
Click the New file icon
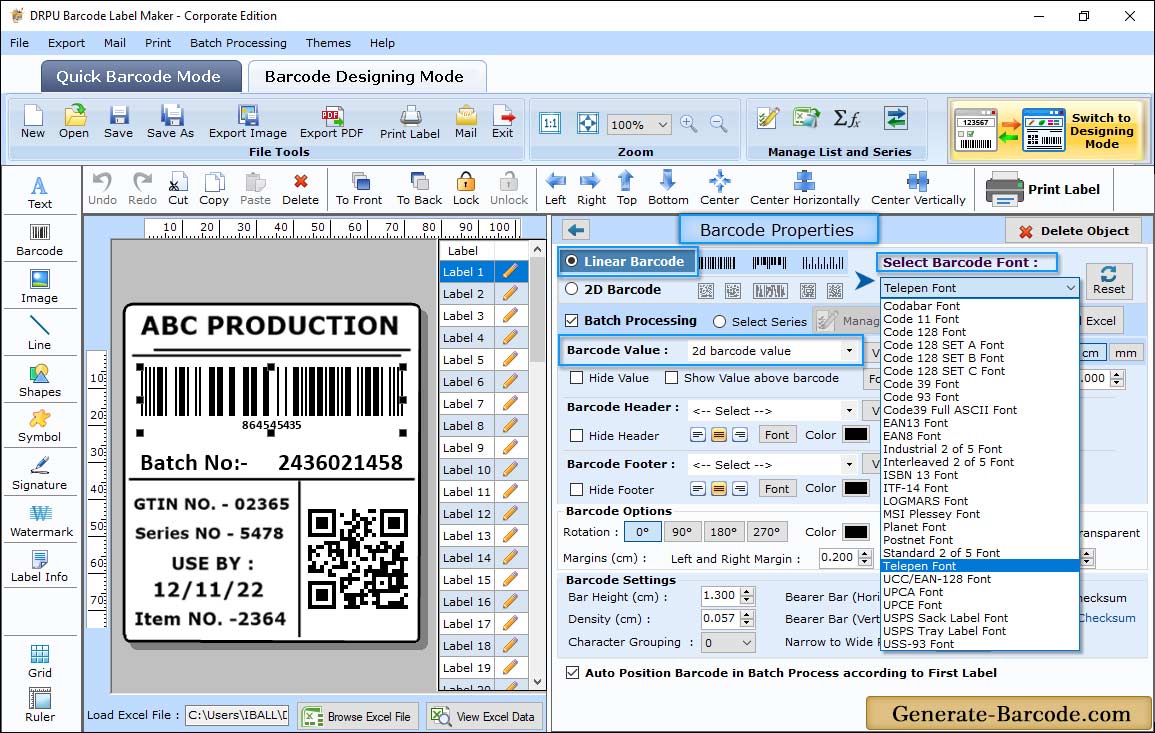pyautogui.click(x=32, y=122)
